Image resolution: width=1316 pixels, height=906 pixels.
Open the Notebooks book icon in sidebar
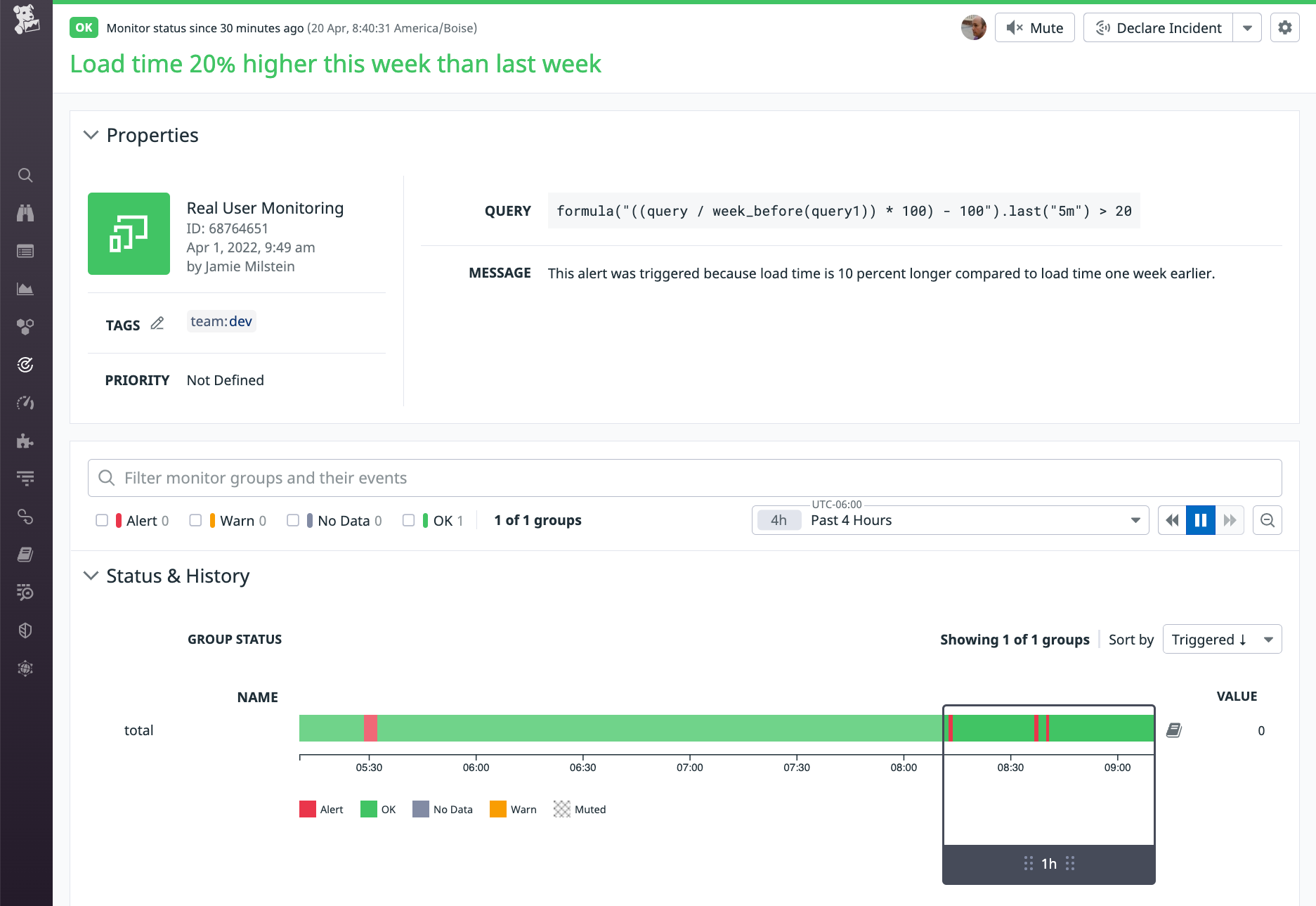(x=26, y=555)
